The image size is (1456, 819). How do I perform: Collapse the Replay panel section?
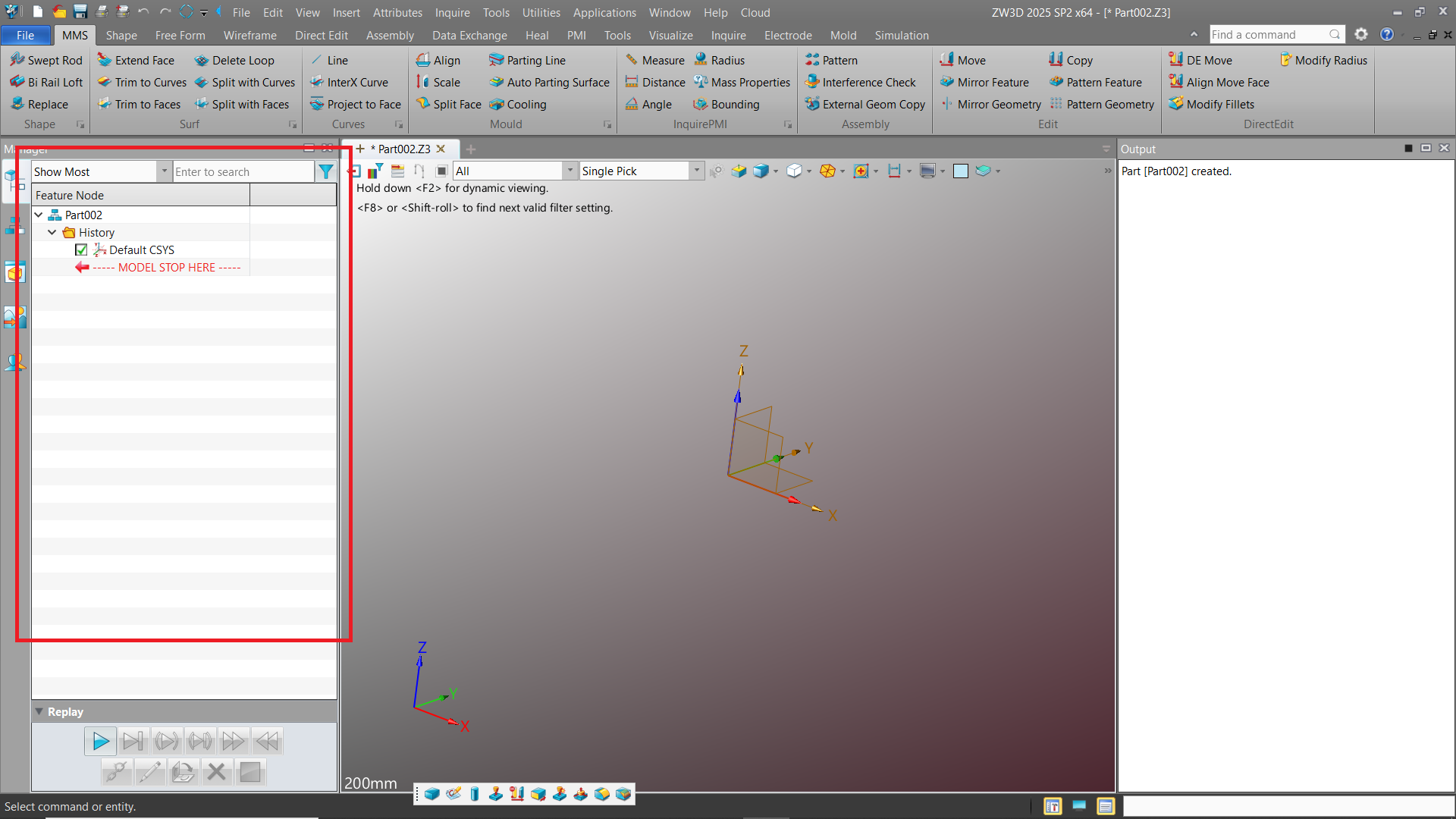39,712
